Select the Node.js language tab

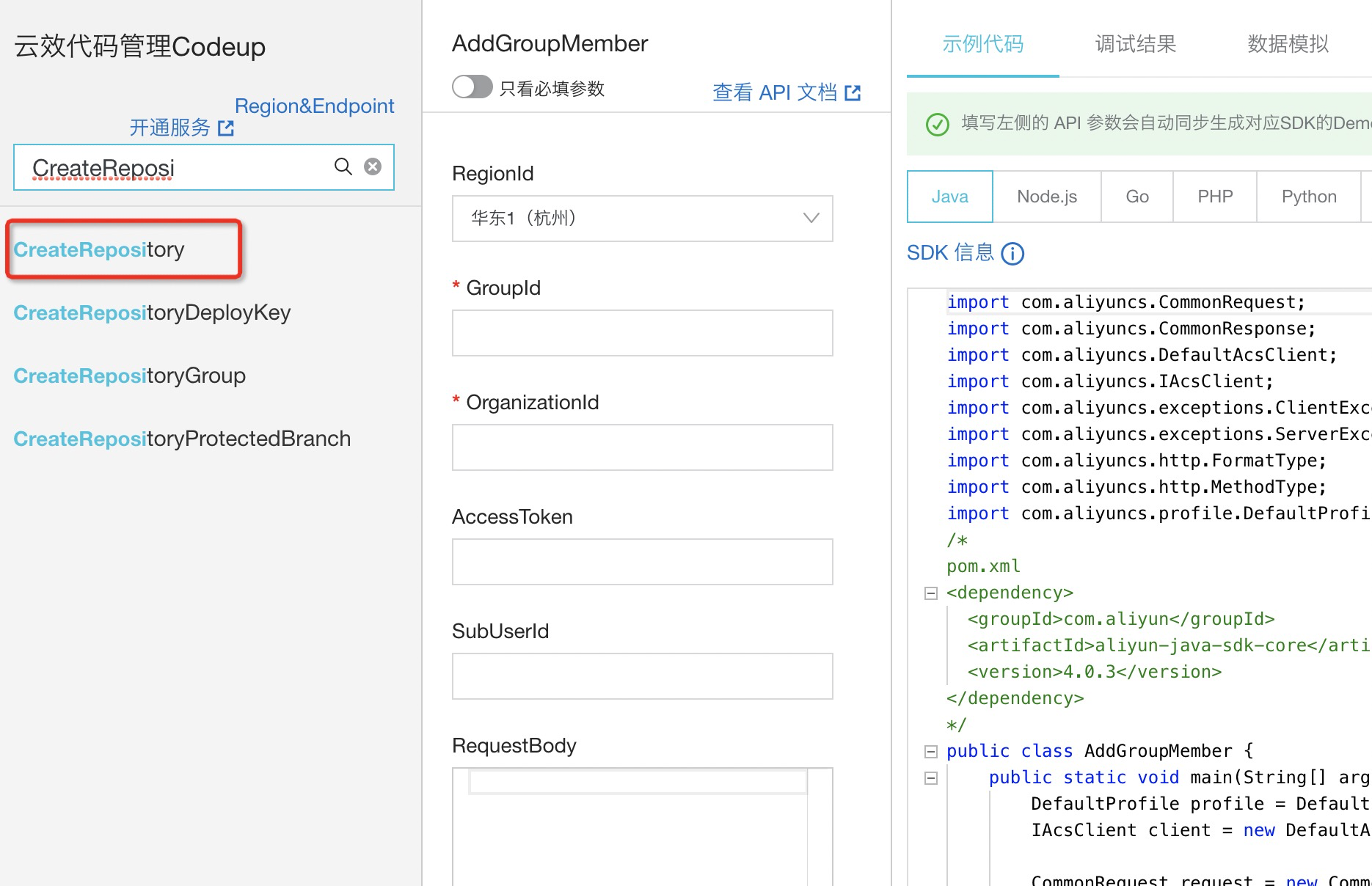1047,197
